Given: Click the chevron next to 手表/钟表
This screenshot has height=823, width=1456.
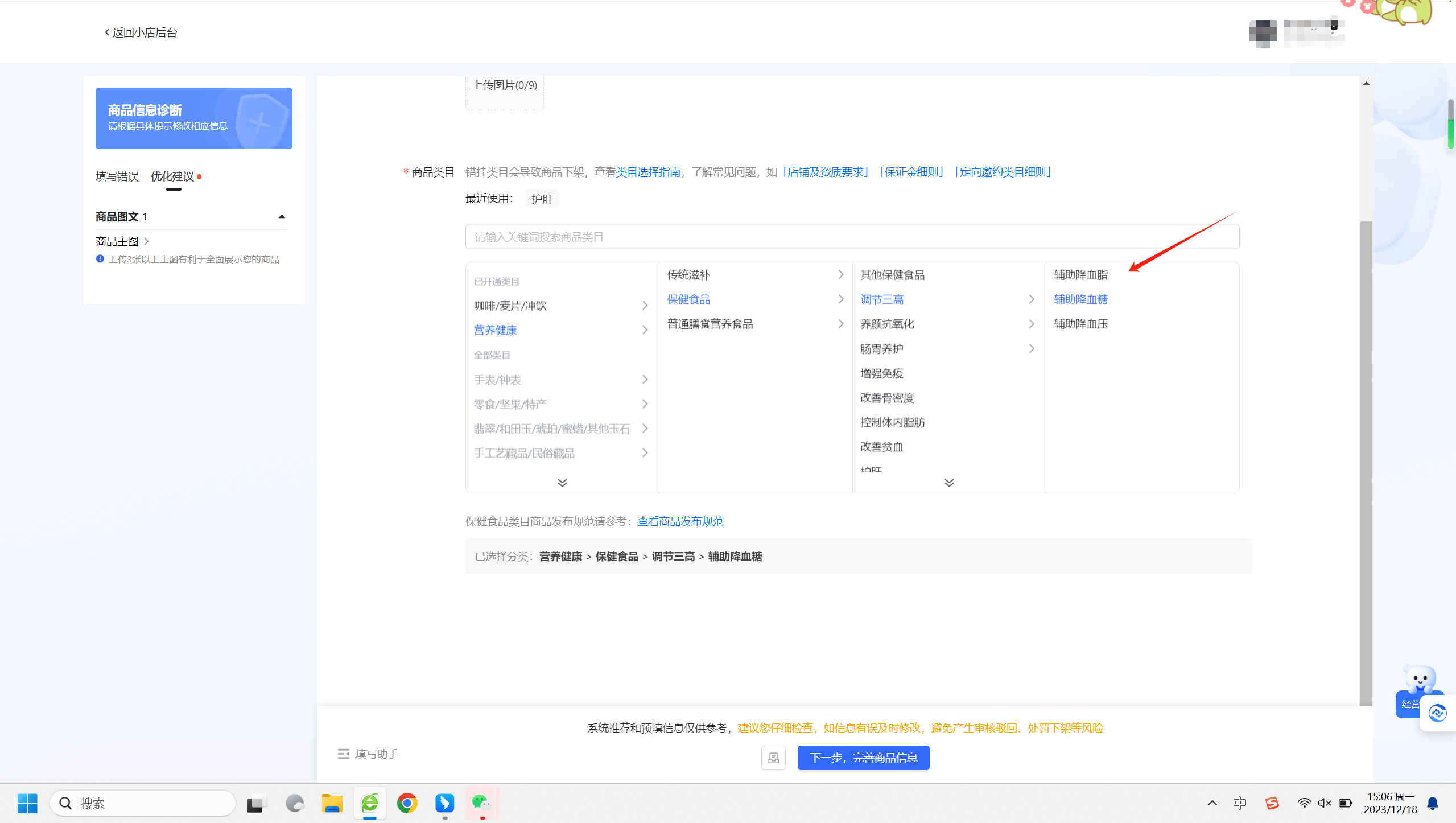Looking at the screenshot, I should (x=645, y=380).
